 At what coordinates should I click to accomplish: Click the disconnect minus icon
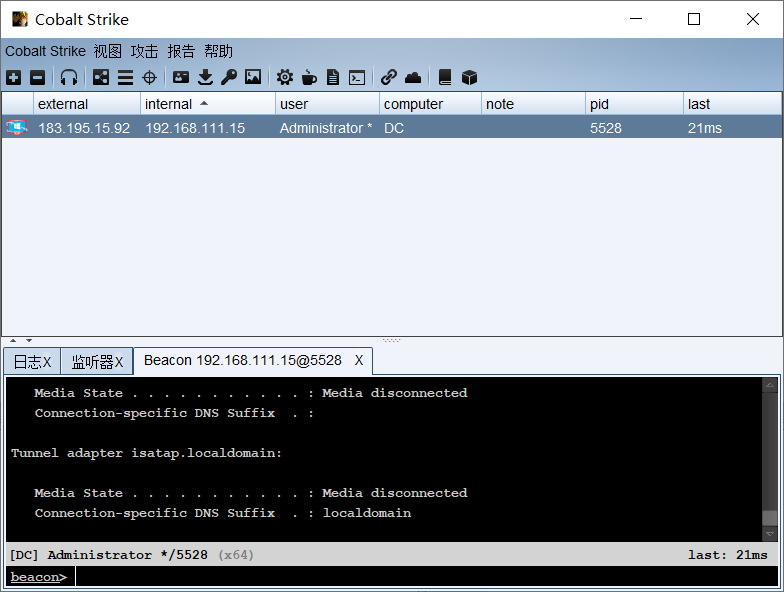[38, 78]
